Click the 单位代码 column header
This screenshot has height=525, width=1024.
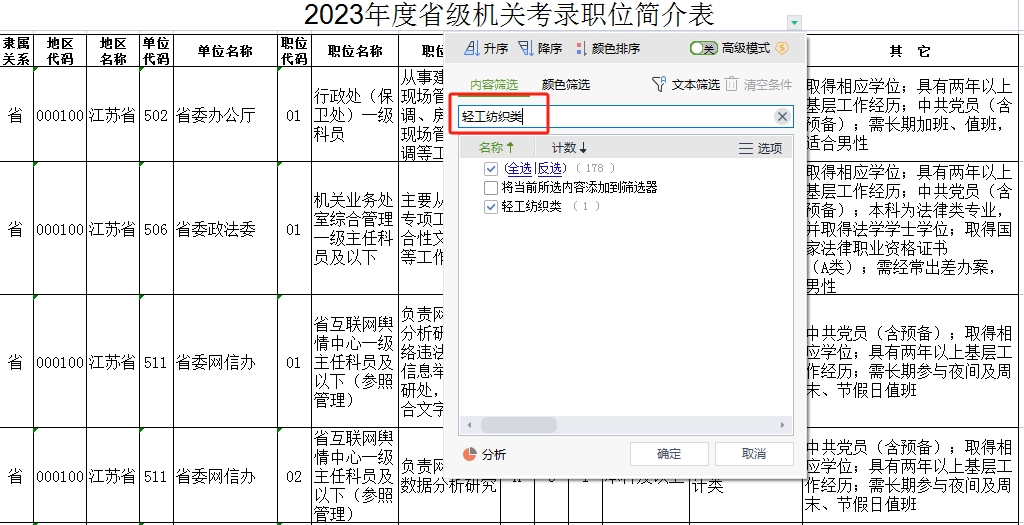point(156,51)
